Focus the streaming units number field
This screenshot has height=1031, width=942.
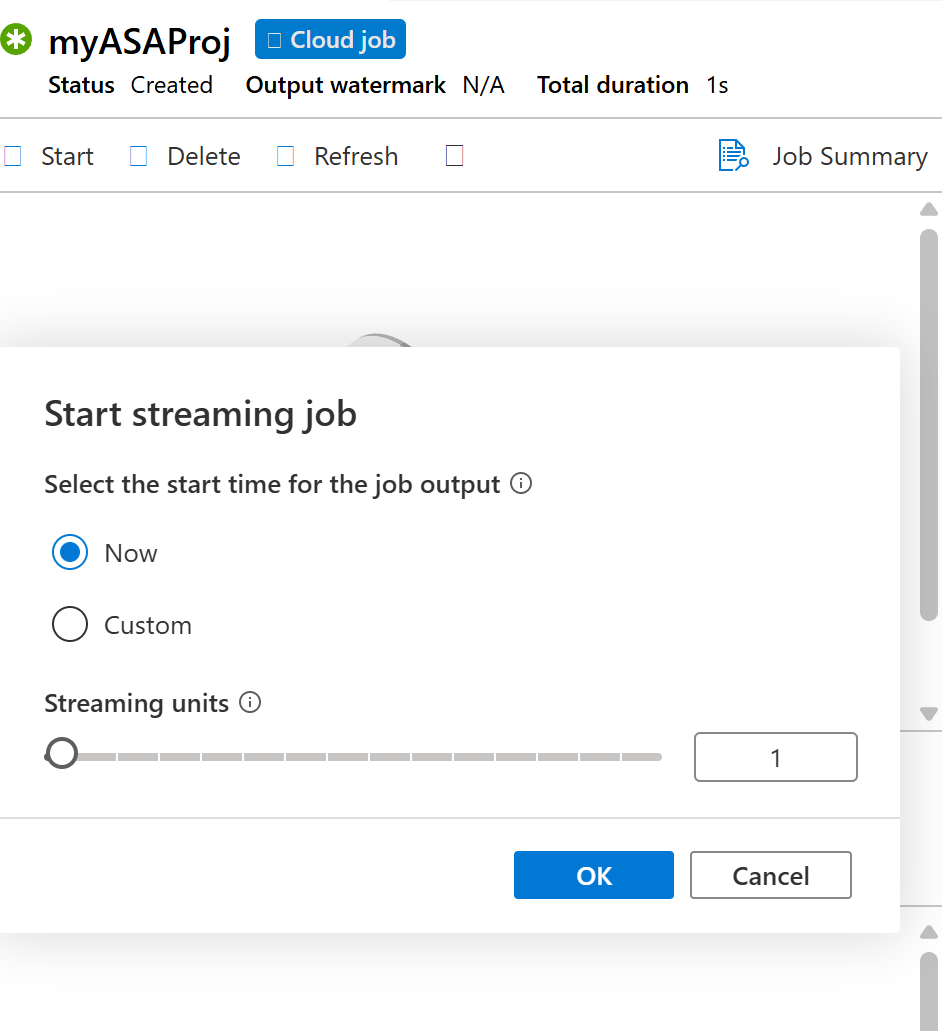[x=775, y=757]
